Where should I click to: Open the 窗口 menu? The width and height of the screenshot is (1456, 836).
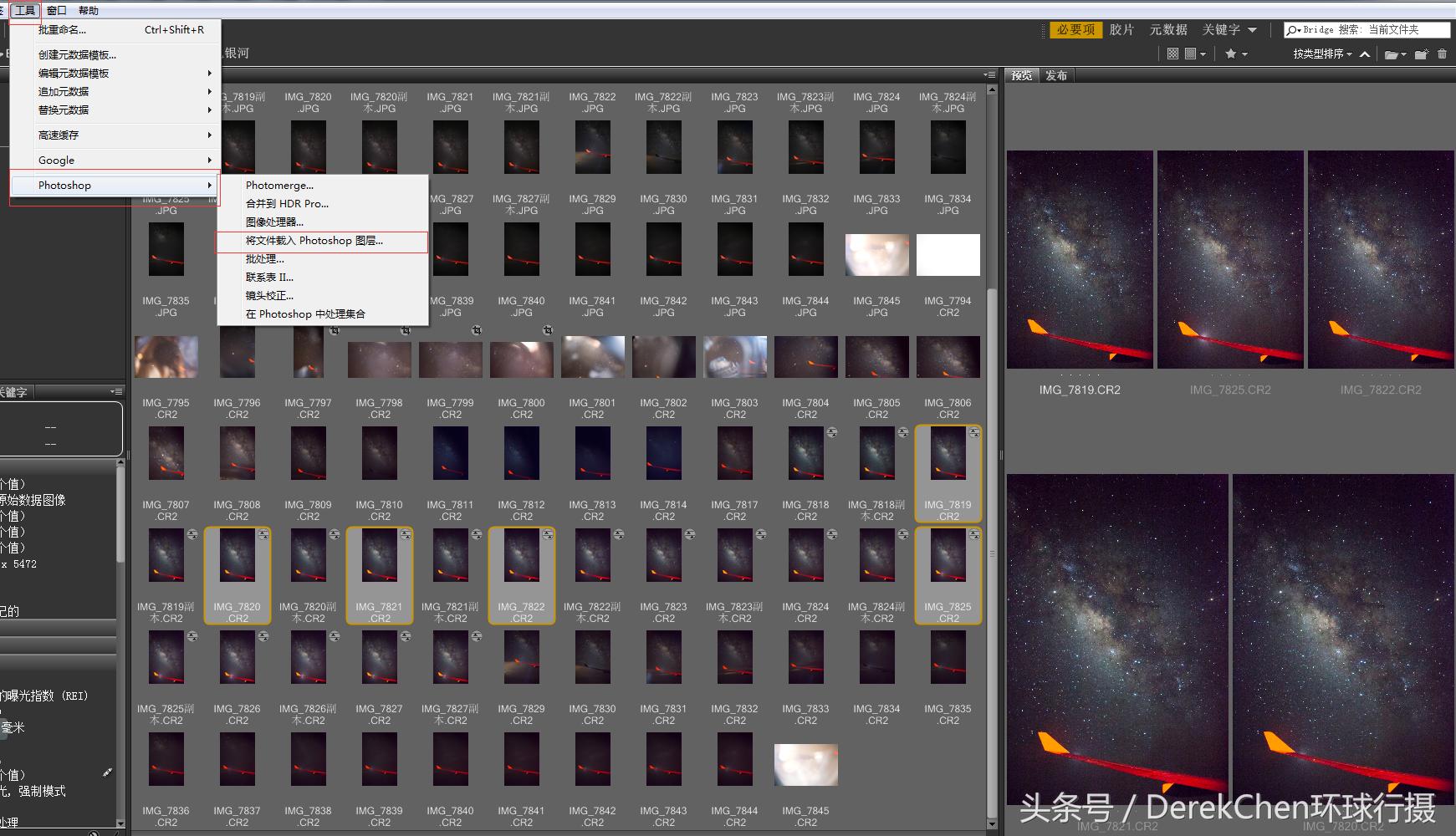(x=57, y=11)
